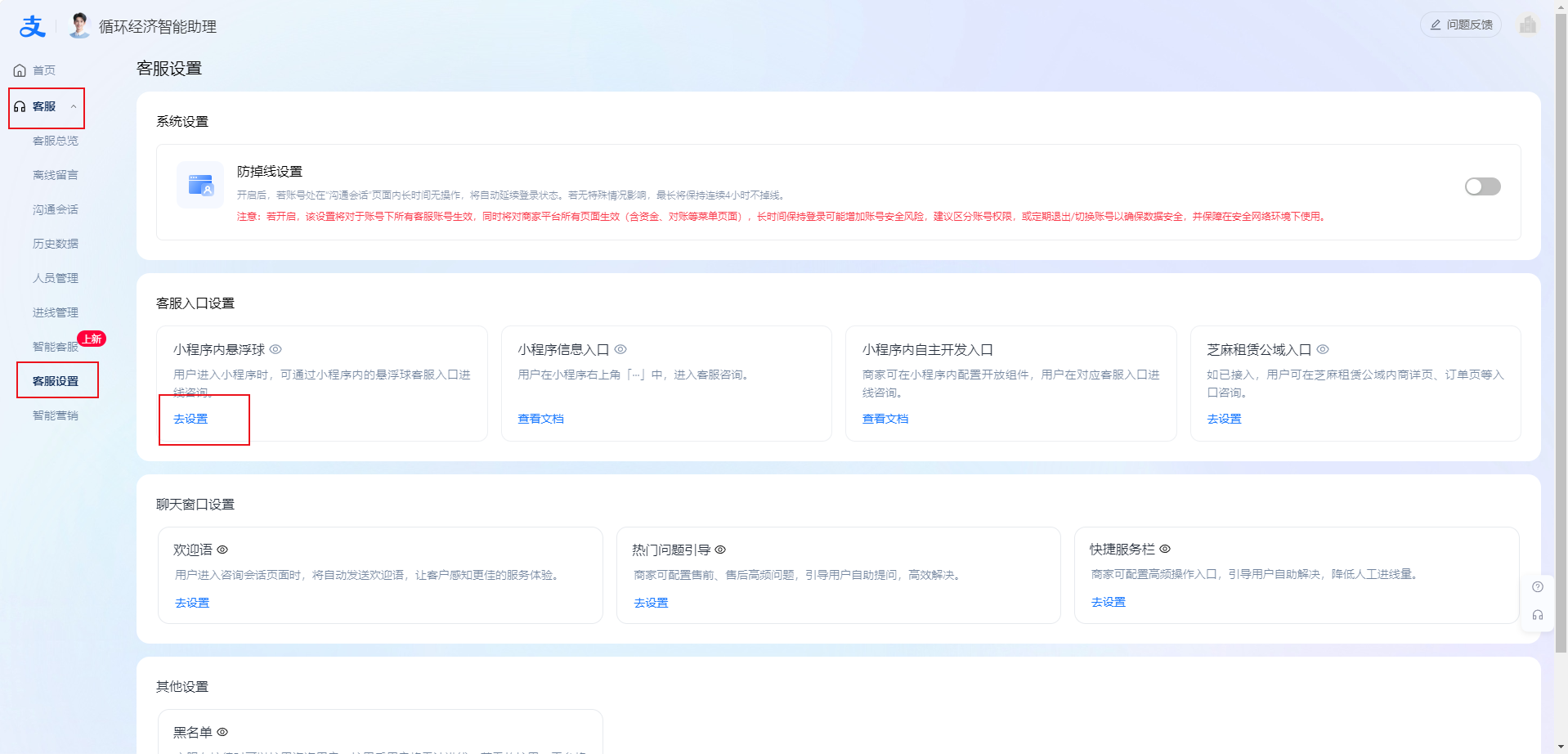1568x754 pixels.
Task: Click the Alipay logo icon
Action: coord(32,26)
